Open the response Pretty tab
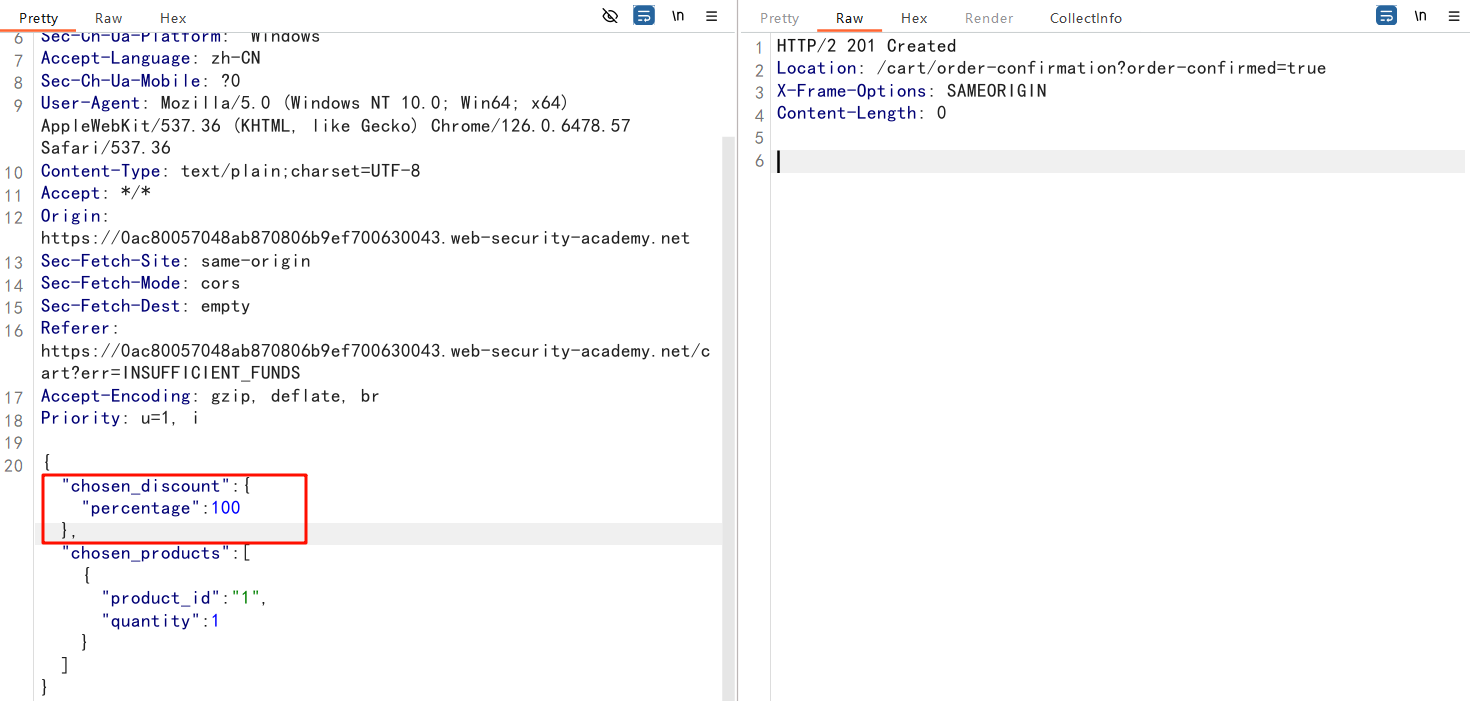 tap(779, 18)
